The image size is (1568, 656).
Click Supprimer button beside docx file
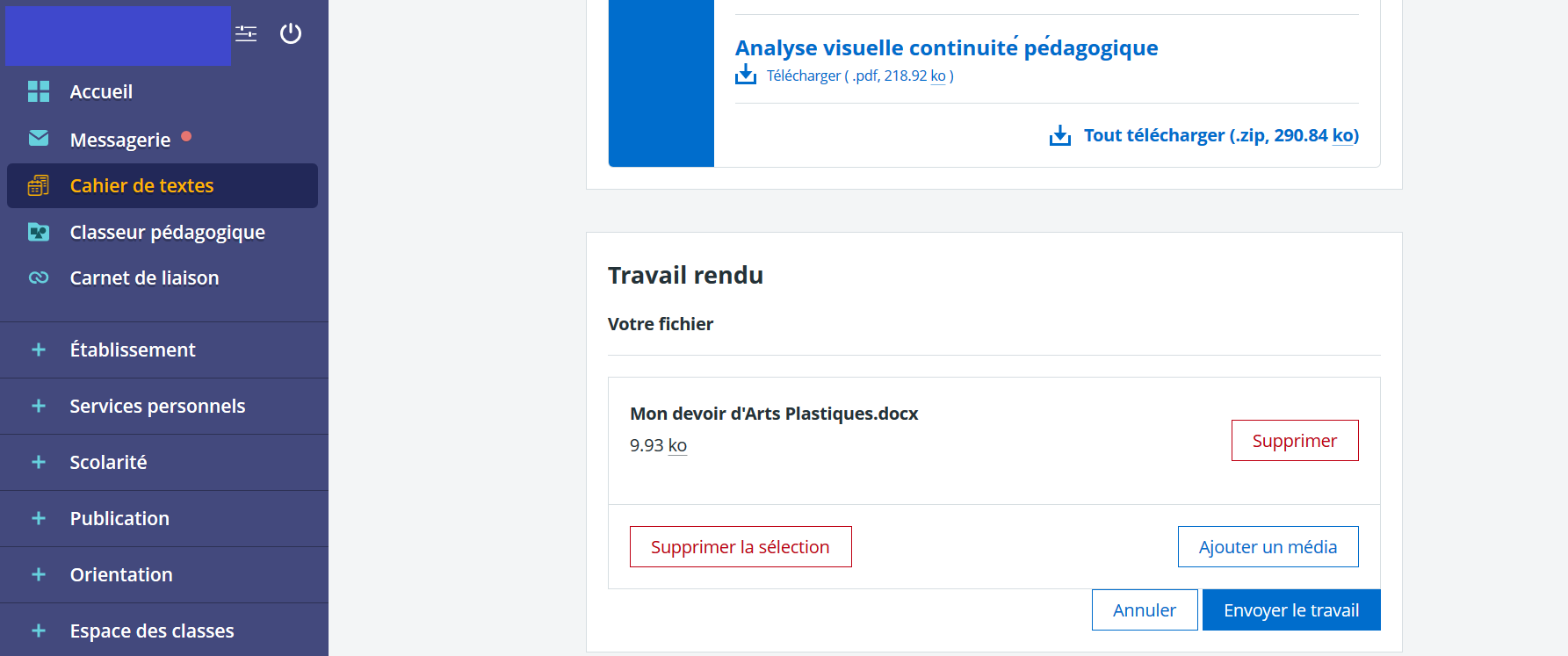1295,440
